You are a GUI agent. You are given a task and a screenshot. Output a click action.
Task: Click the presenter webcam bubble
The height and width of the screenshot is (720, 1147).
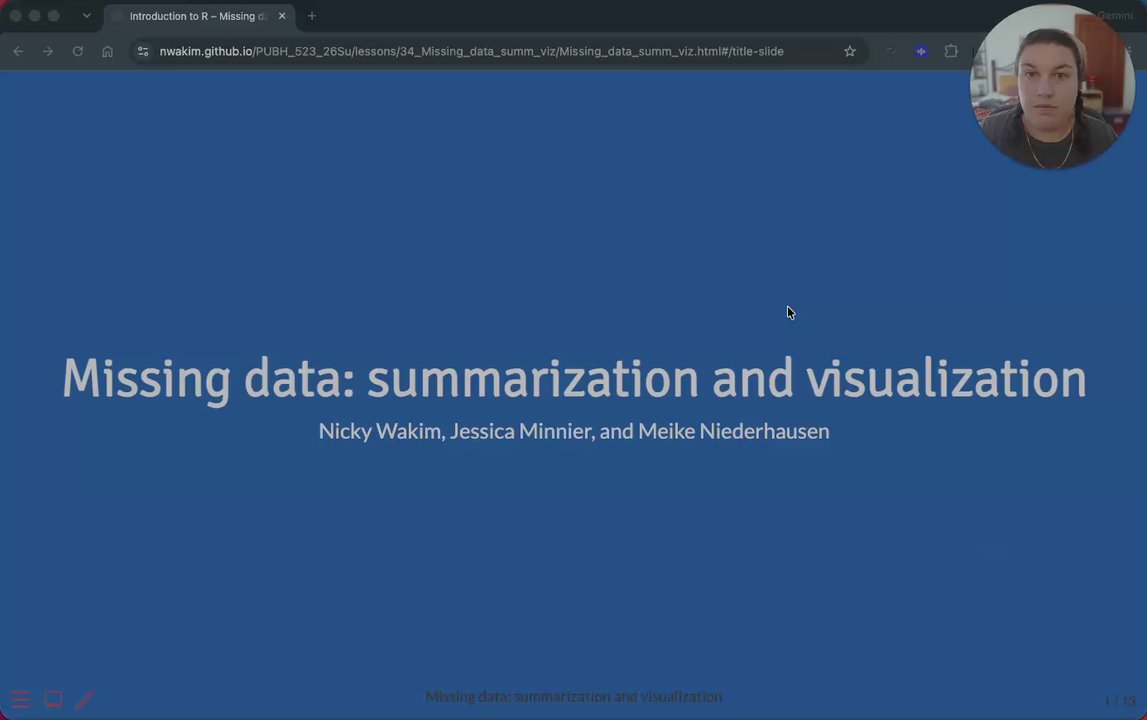coord(1052,86)
